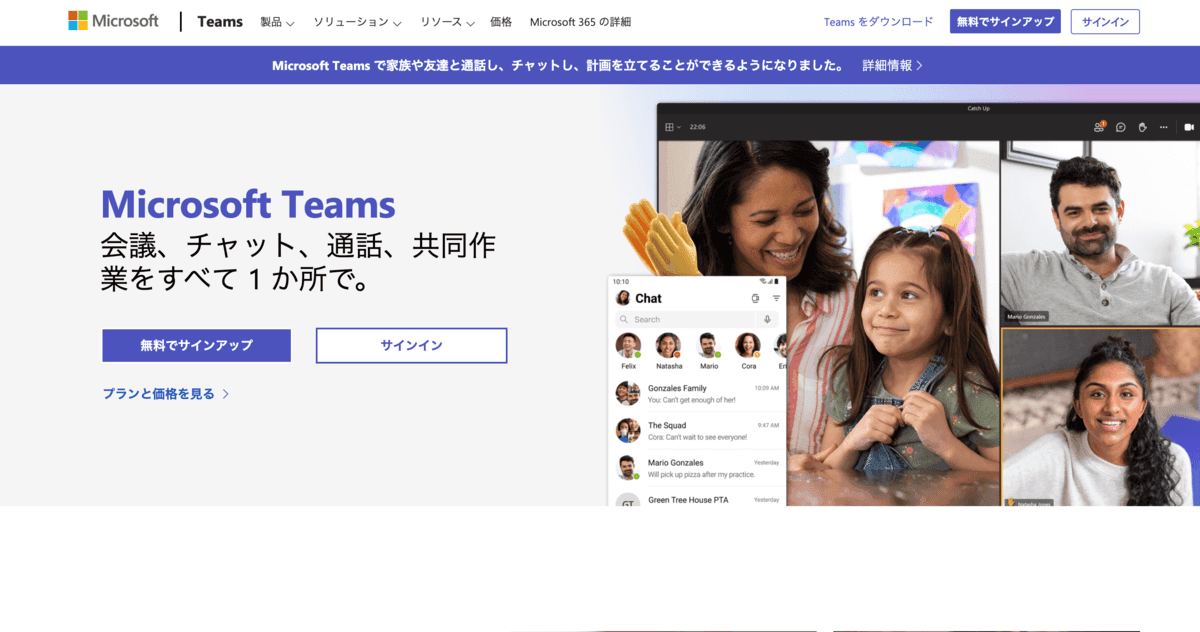Open the ellipsis more-options menu in meeting controls

(x=1162, y=127)
